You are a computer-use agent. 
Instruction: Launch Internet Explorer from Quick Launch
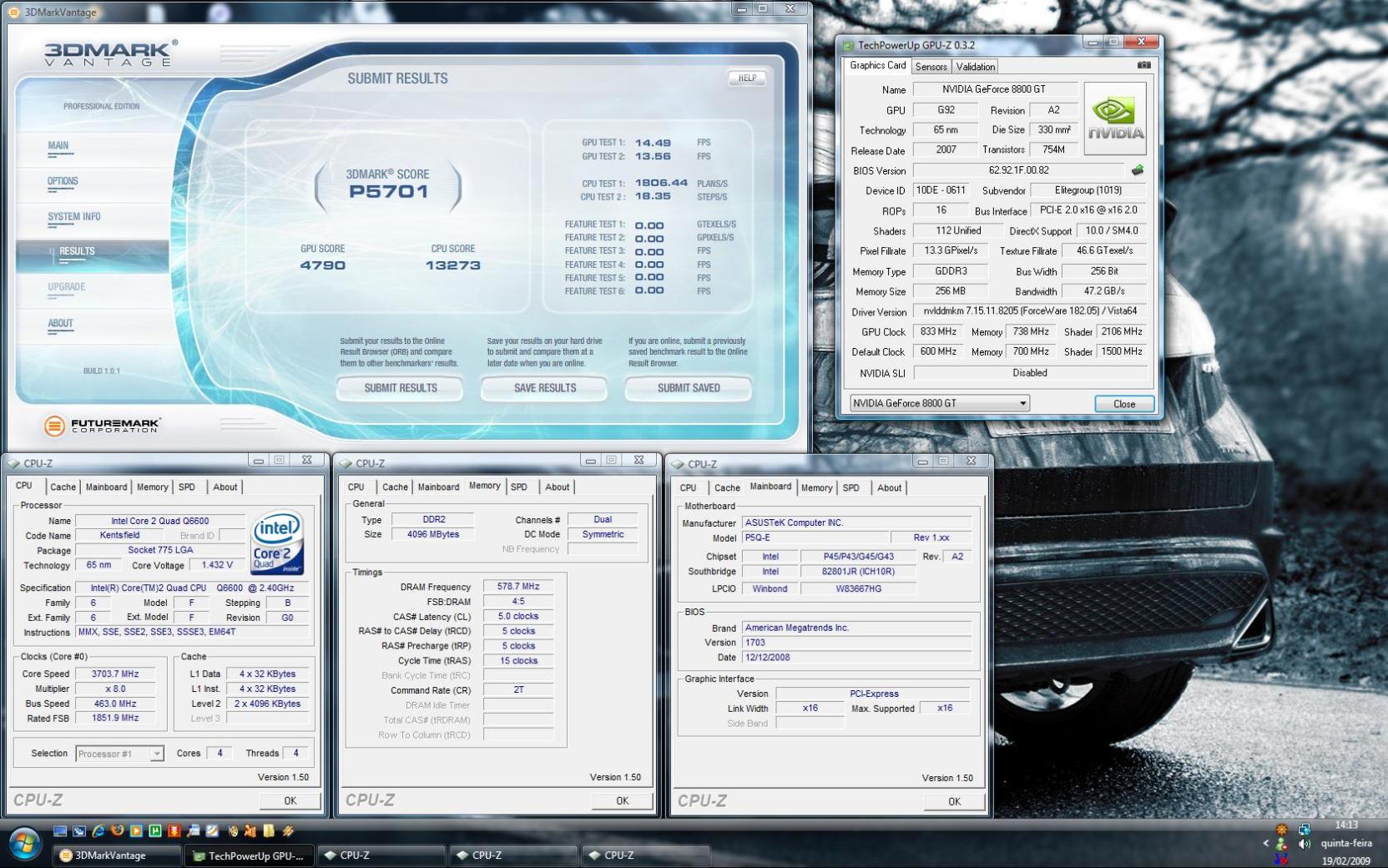point(98,831)
